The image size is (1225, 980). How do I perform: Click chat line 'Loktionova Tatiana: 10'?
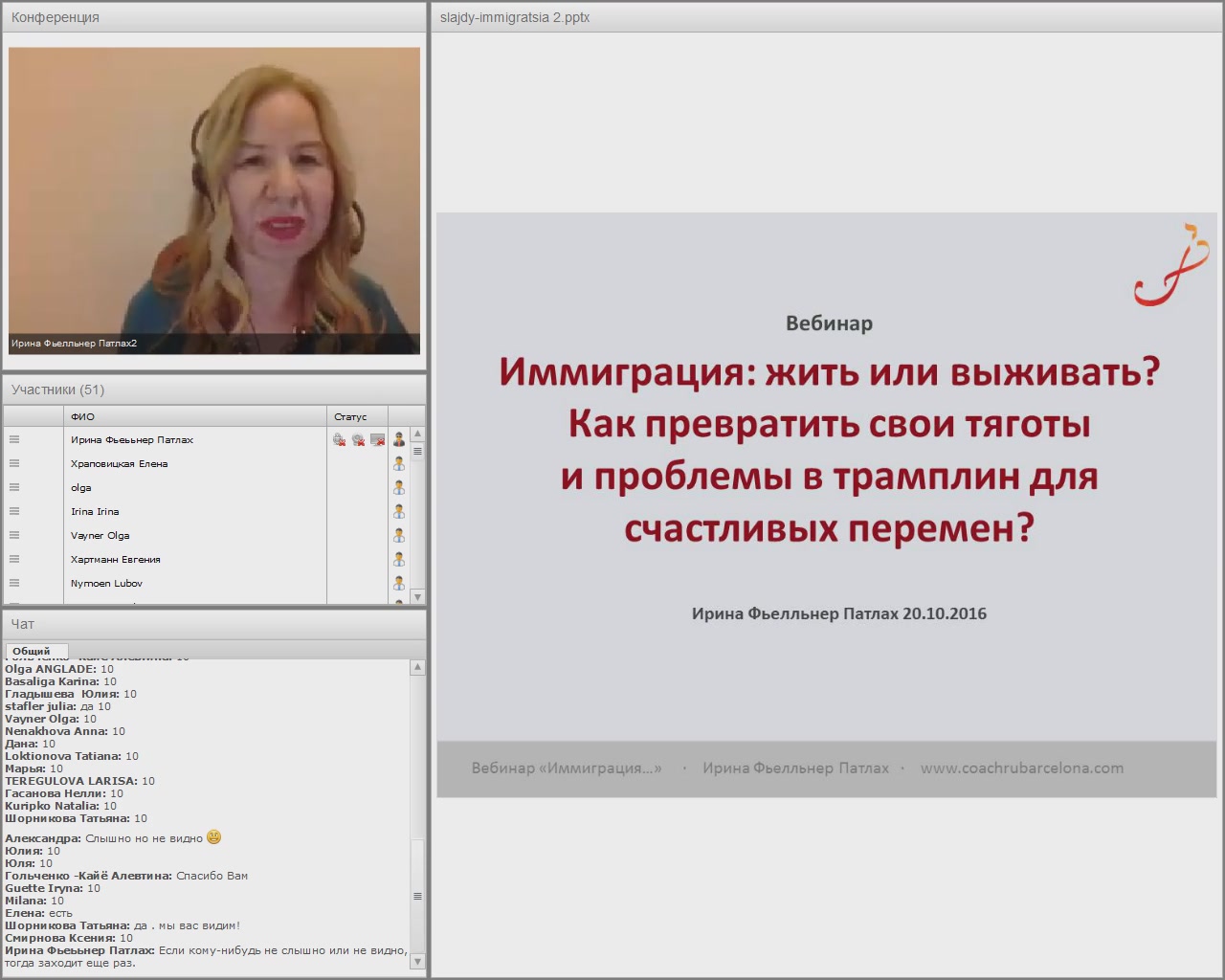[x=72, y=756]
